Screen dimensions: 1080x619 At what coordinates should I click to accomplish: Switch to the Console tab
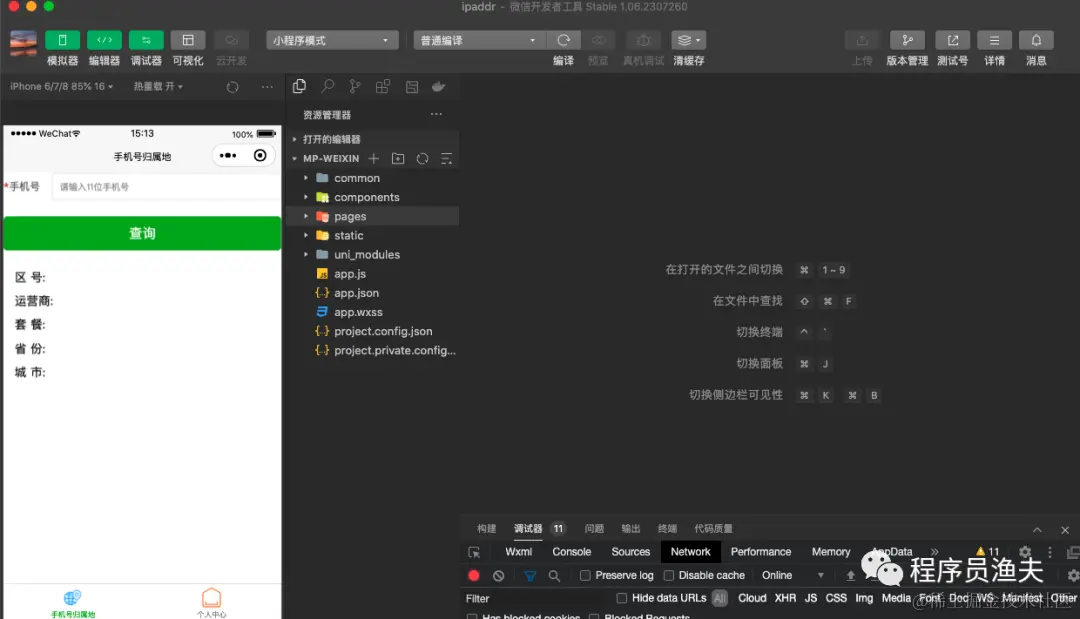(571, 551)
